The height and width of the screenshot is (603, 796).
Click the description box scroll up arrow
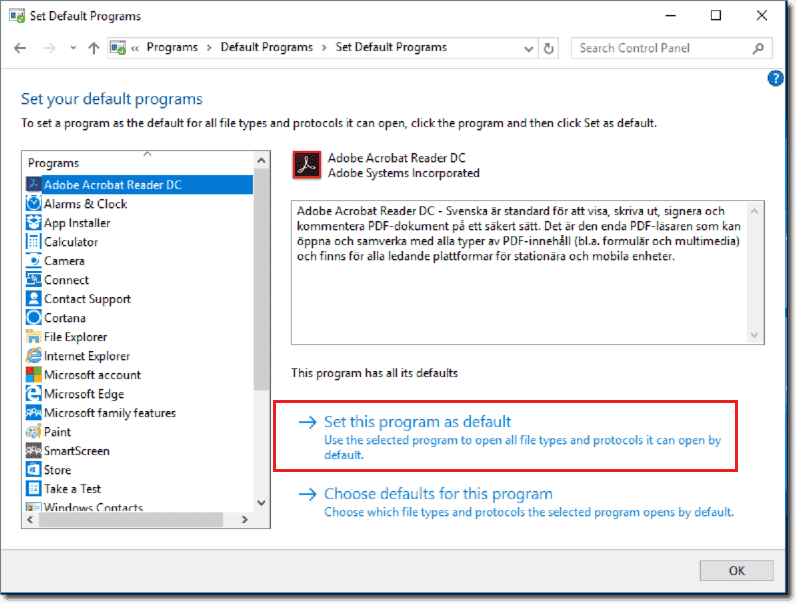(x=754, y=211)
